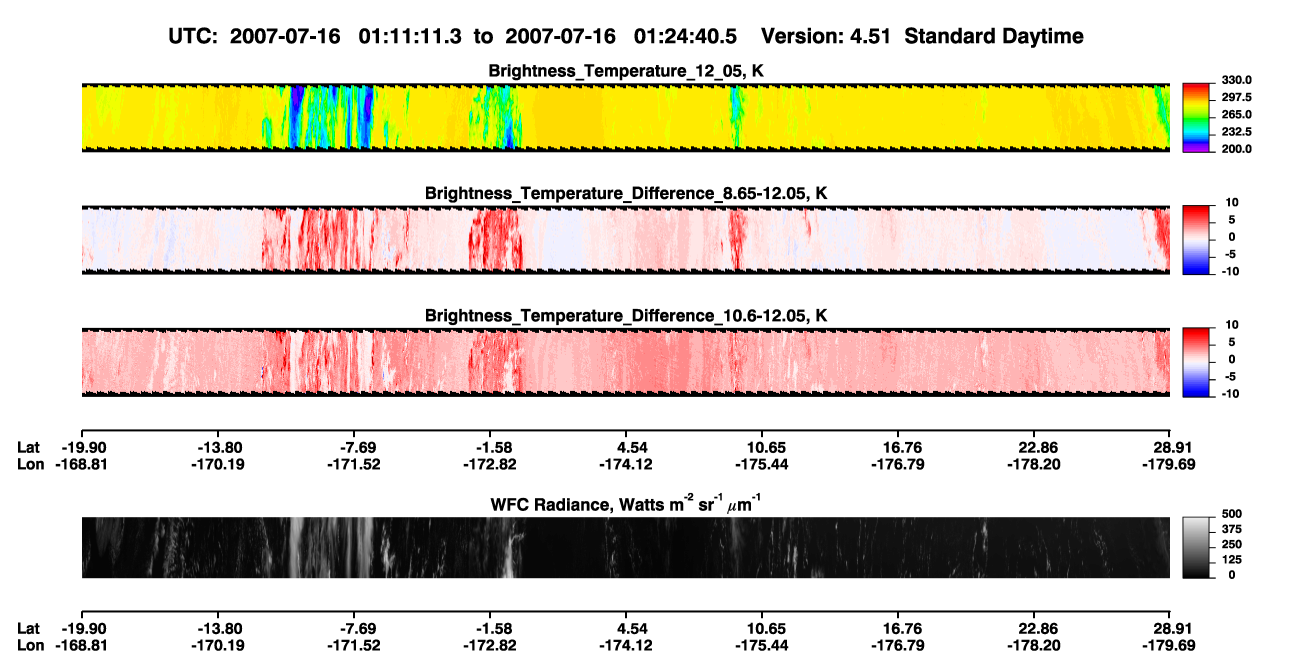Click the '330.0' colorbar label

[1235, 81]
